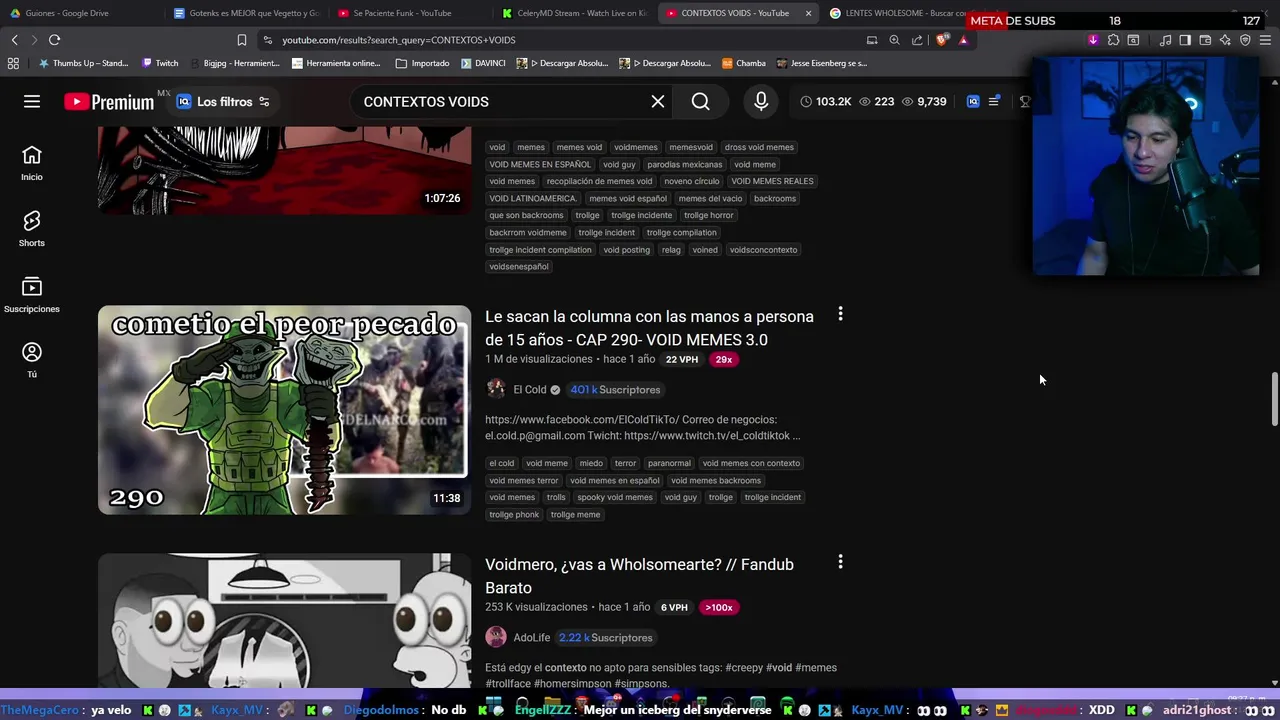Switch to Se Paciente Funk - YouTube tab
Image resolution: width=1280 pixels, height=720 pixels.
(x=408, y=13)
